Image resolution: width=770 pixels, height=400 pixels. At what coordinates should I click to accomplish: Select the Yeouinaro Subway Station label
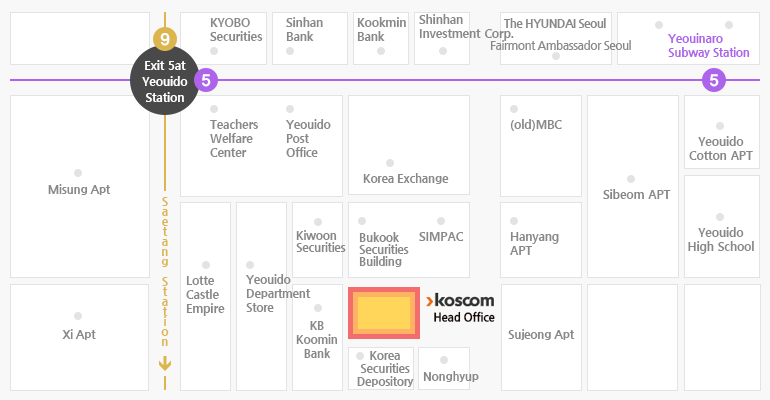[709, 46]
